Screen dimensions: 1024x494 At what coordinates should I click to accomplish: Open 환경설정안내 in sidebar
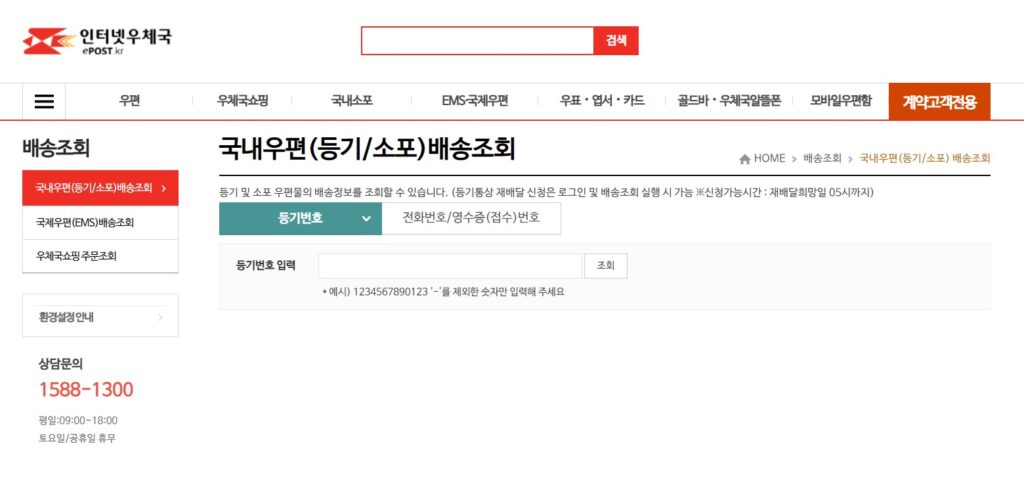(x=100, y=318)
